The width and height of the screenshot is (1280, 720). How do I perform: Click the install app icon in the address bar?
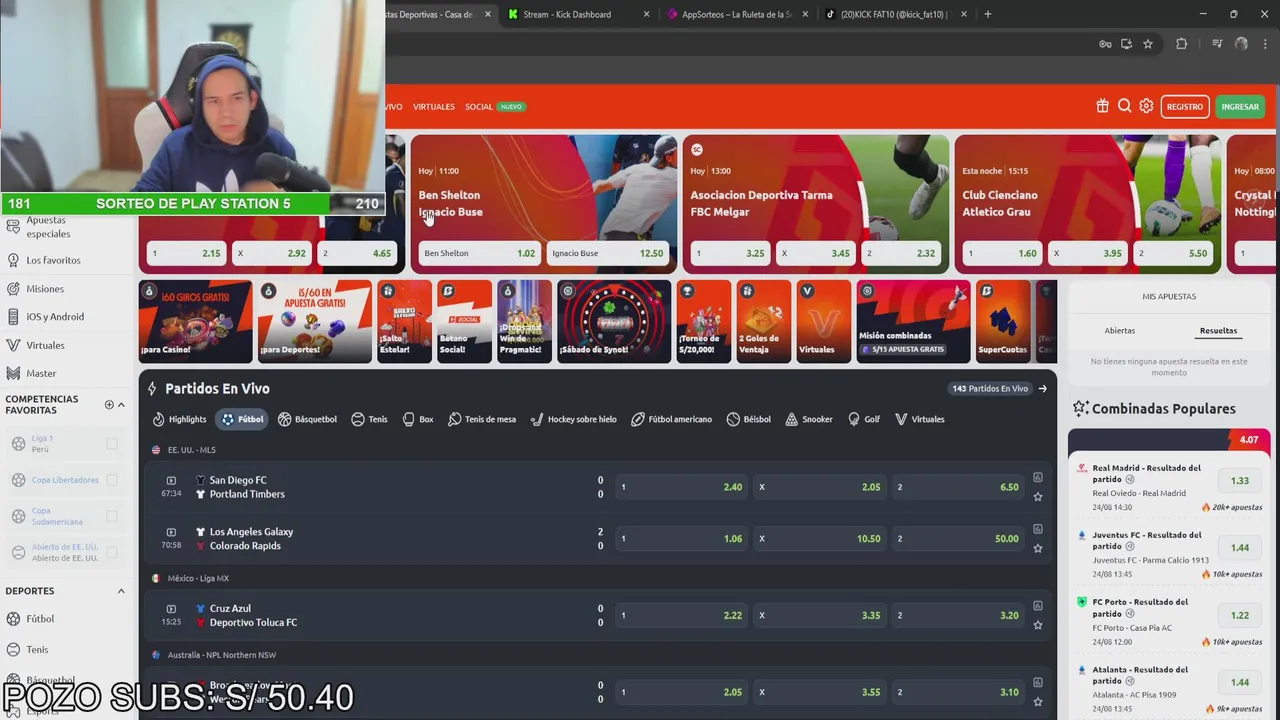[1126, 44]
